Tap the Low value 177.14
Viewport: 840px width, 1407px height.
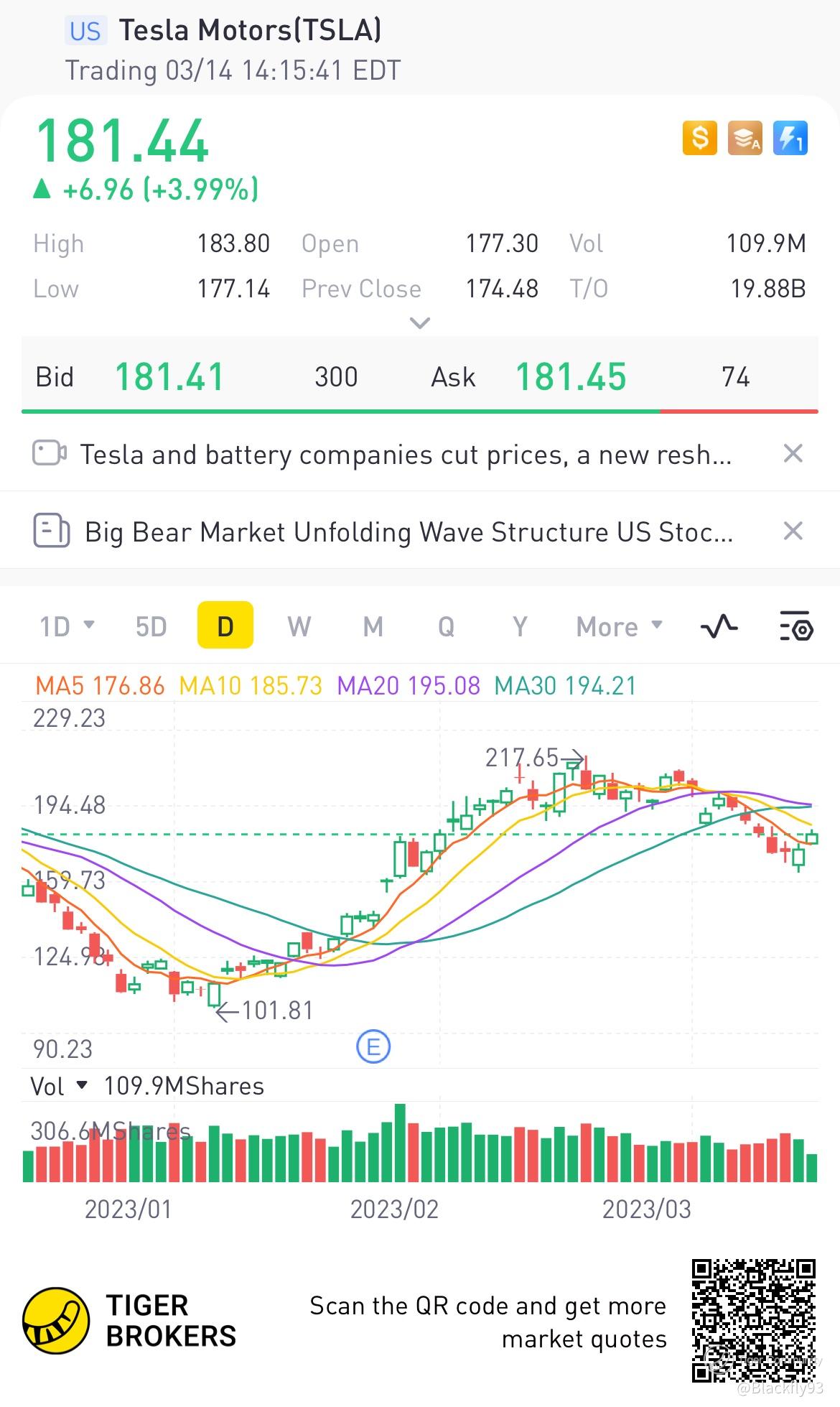coord(233,289)
